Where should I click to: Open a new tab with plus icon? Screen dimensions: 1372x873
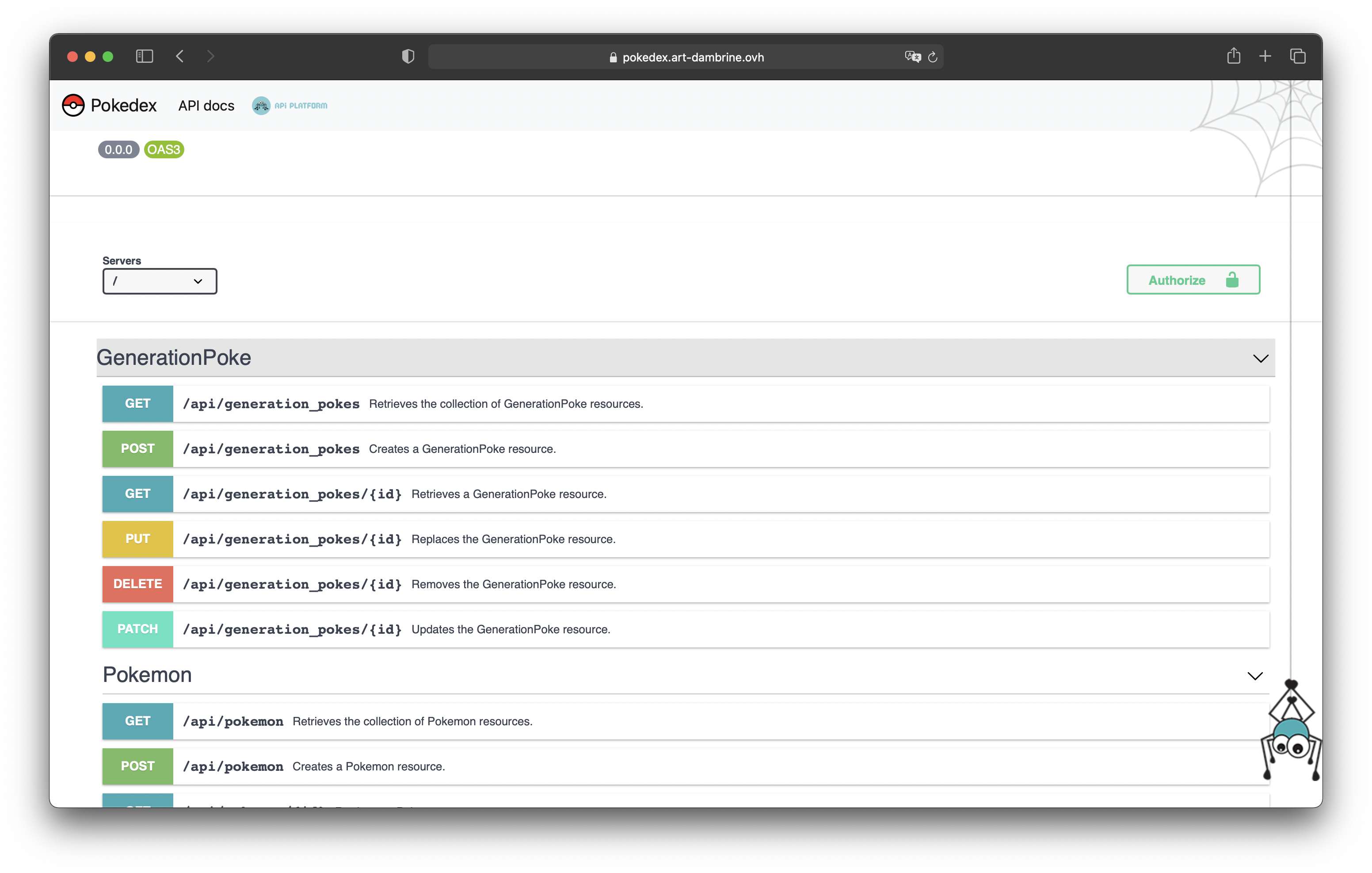[1265, 57]
